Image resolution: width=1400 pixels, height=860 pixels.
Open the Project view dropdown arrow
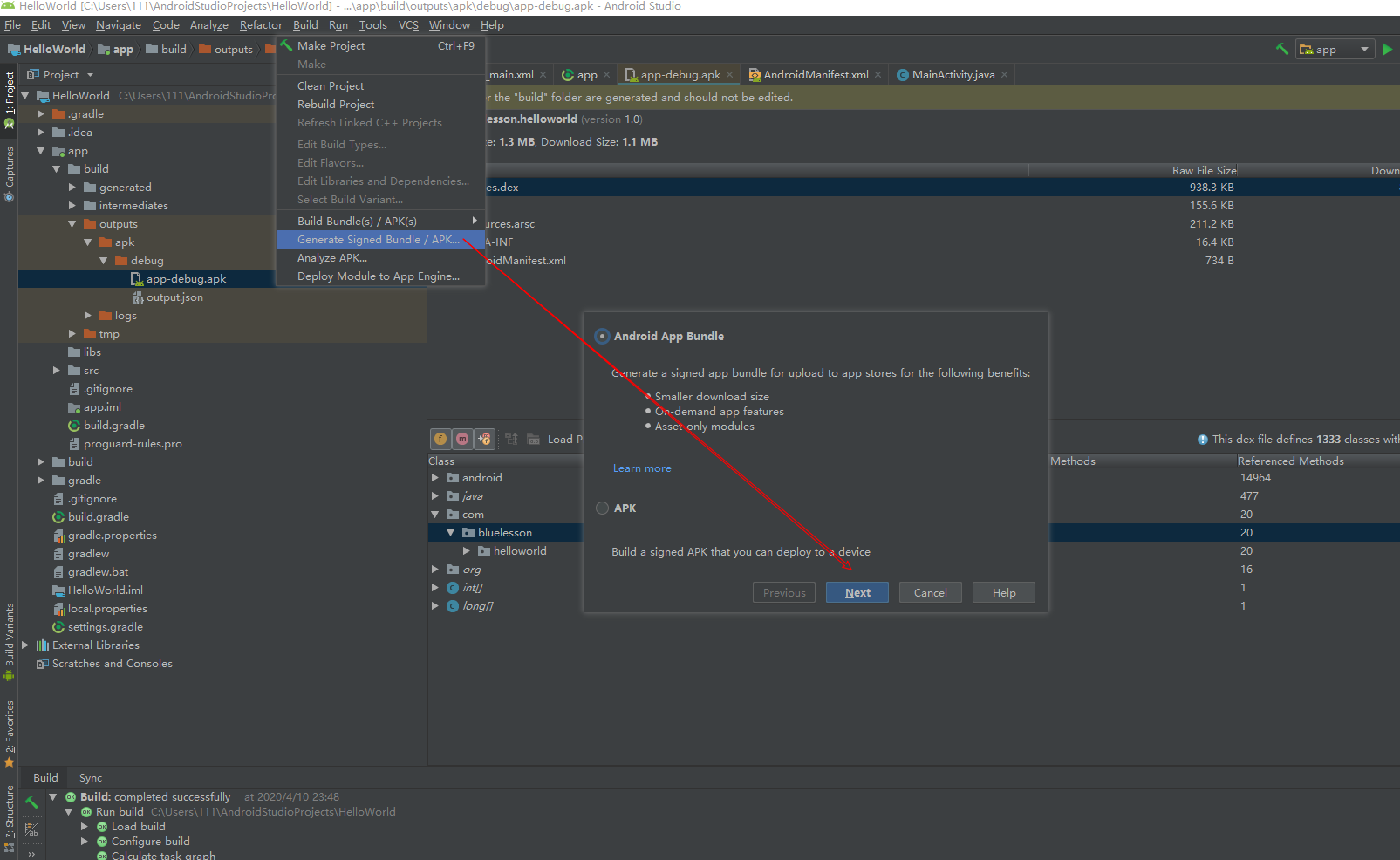point(90,75)
